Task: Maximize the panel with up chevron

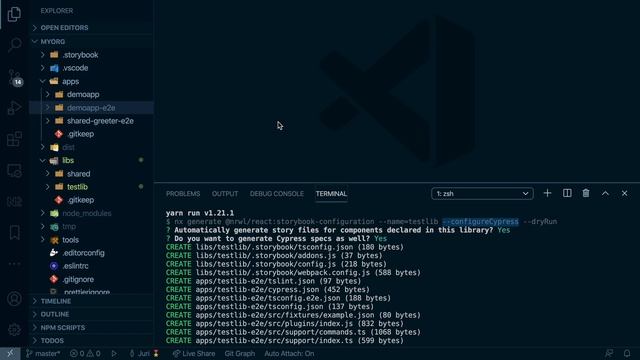Action: [605, 193]
